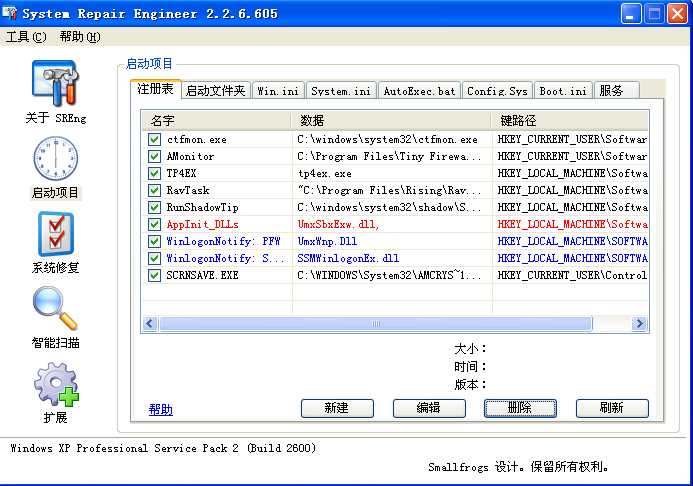Viewport: 693px width, 486px height.
Task: Open the 帮助 help link
Action: (x=160, y=410)
